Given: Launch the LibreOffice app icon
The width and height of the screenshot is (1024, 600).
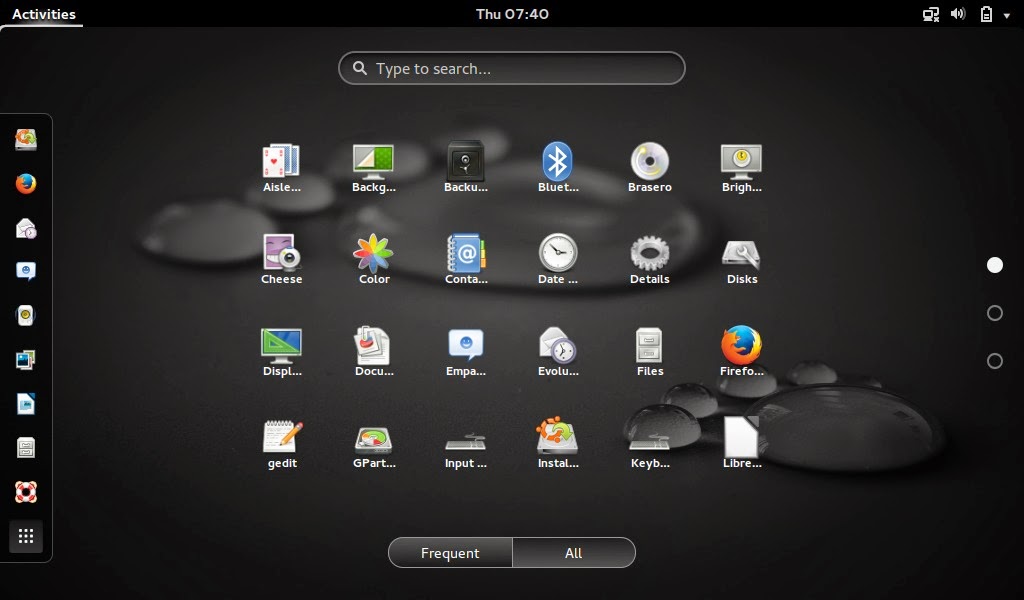Looking at the screenshot, I should pyautogui.click(x=741, y=437).
